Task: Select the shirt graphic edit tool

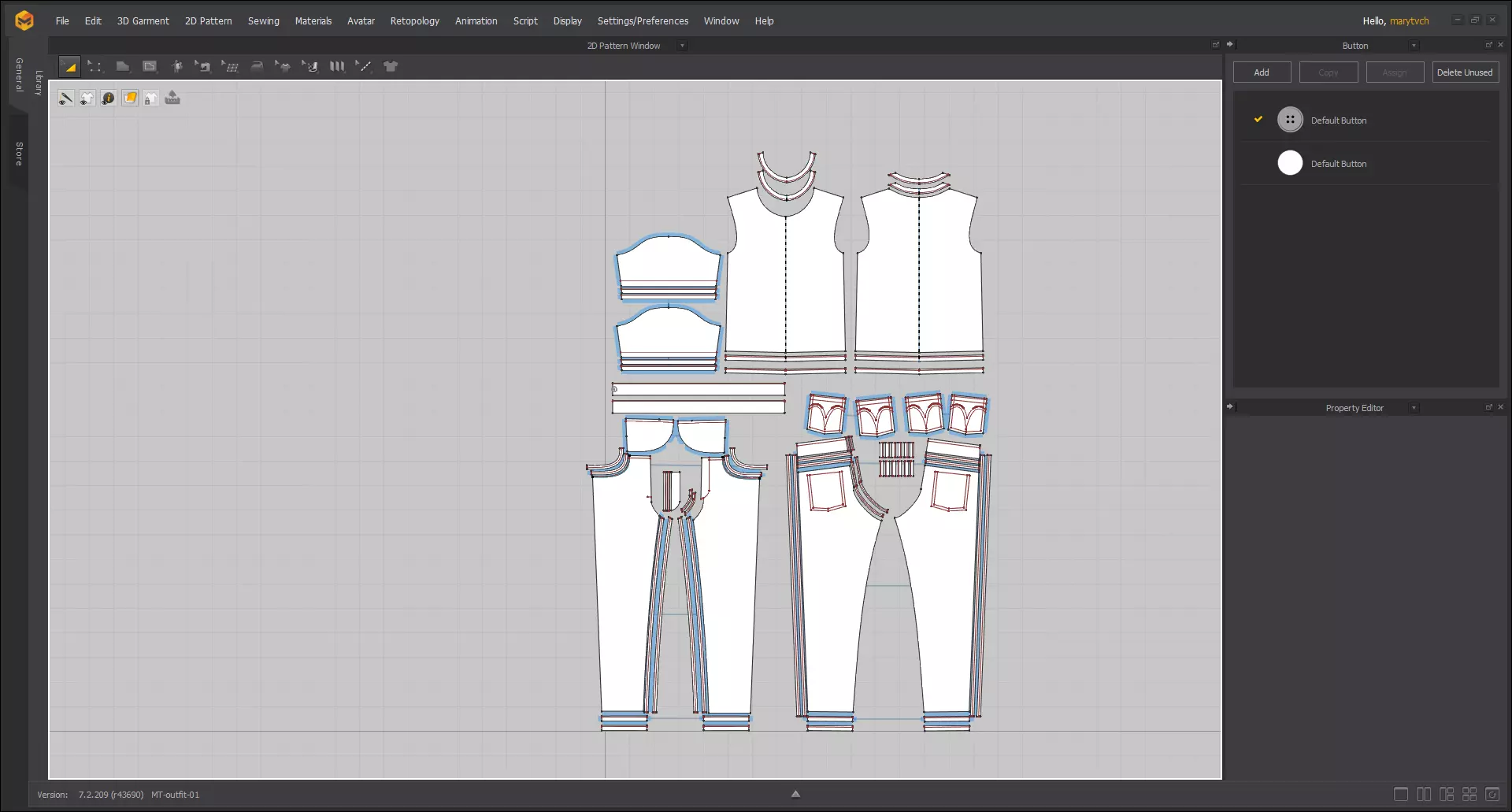Action: tap(283, 67)
